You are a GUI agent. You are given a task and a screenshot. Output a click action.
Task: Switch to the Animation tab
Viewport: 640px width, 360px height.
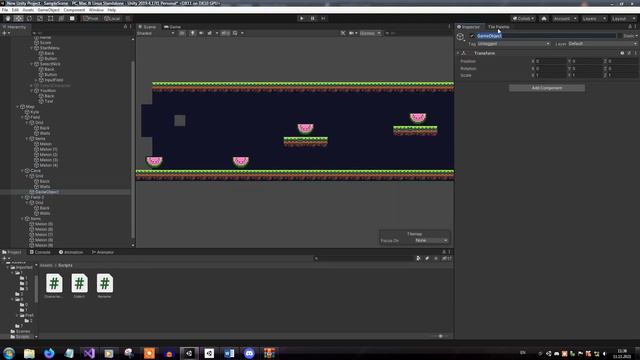tap(71, 252)
